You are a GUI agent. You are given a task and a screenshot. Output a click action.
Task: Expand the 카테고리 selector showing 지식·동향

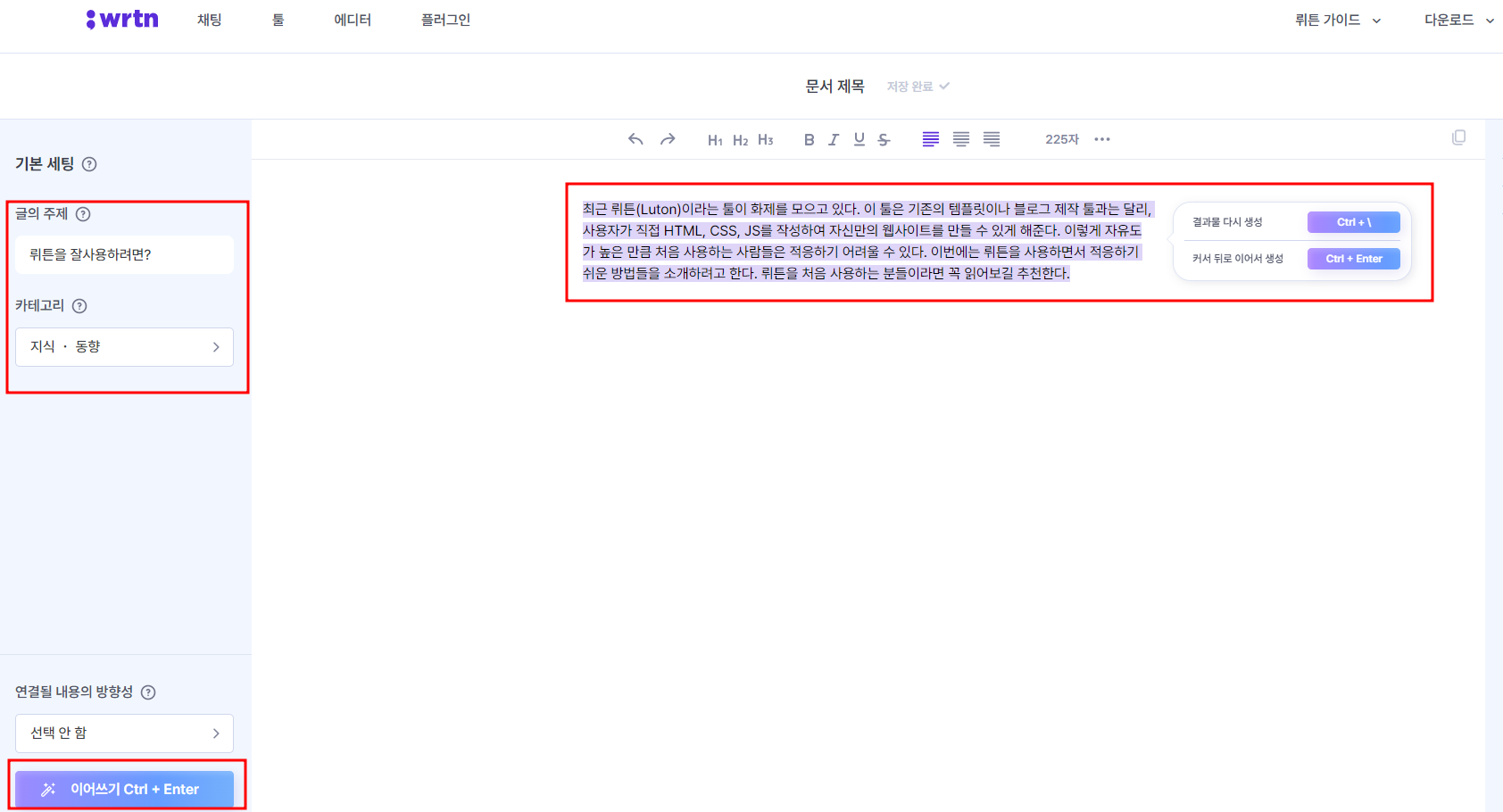124,347
